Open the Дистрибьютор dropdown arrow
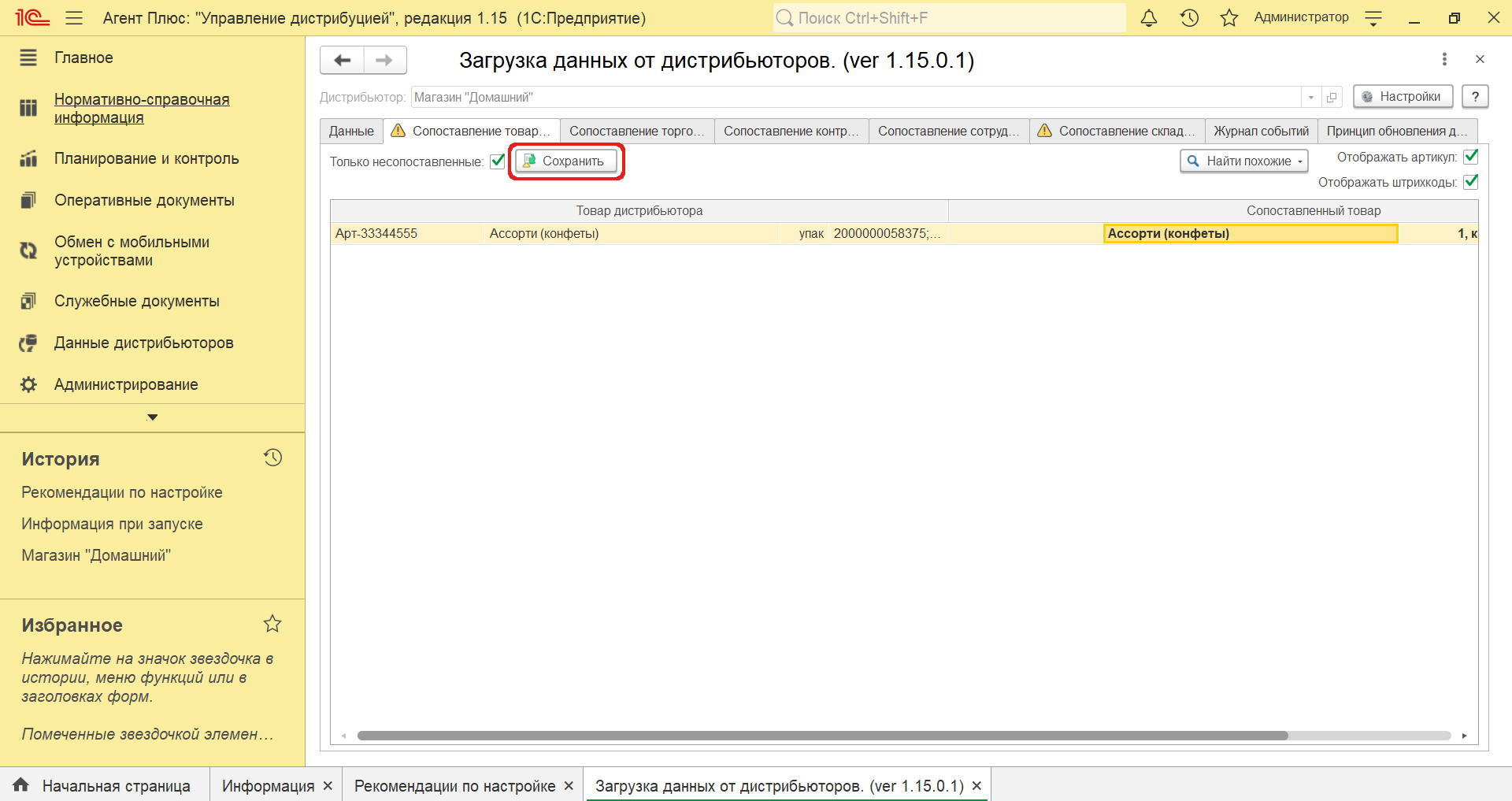The height and width of the screenshot is (801, 1512). [x=1311, y=97]
